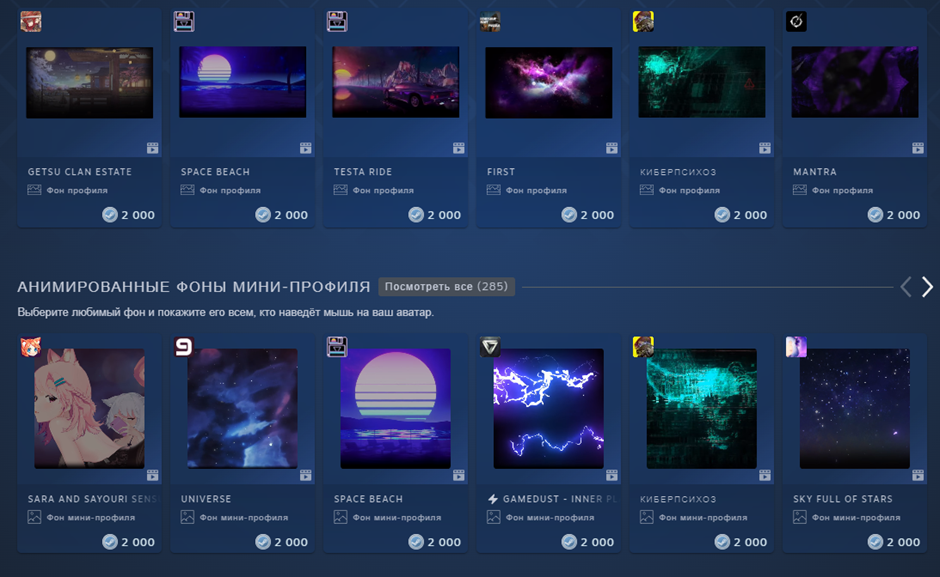
Task: Click the fox-girl game icon on Sara and Sayouri
Action: 31,347
